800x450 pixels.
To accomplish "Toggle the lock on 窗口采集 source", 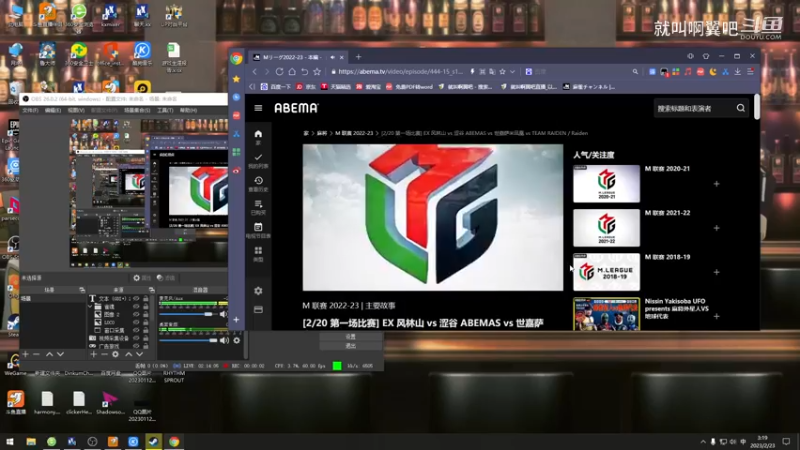I will pos(146,330).
